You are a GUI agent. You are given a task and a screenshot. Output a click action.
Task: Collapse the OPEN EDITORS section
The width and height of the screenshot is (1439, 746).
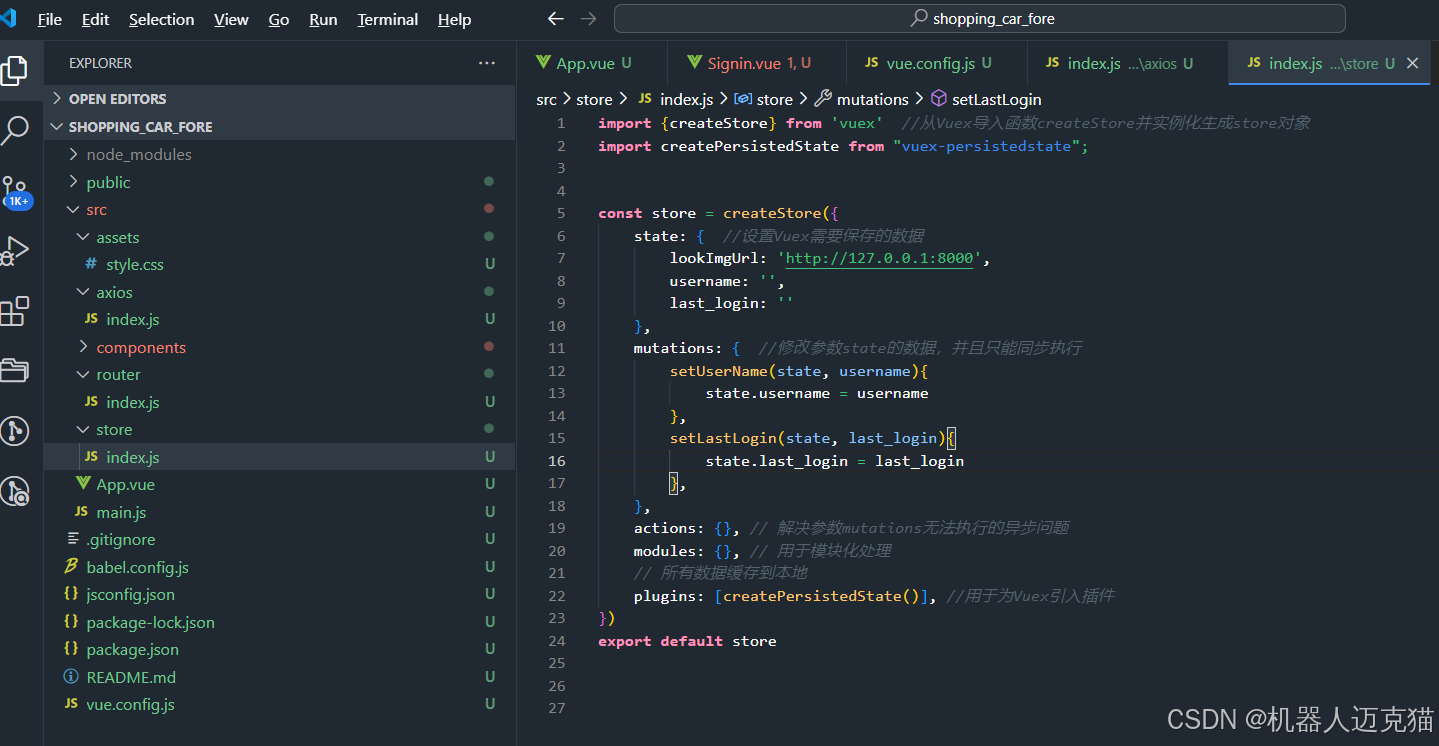click(57, 99)
